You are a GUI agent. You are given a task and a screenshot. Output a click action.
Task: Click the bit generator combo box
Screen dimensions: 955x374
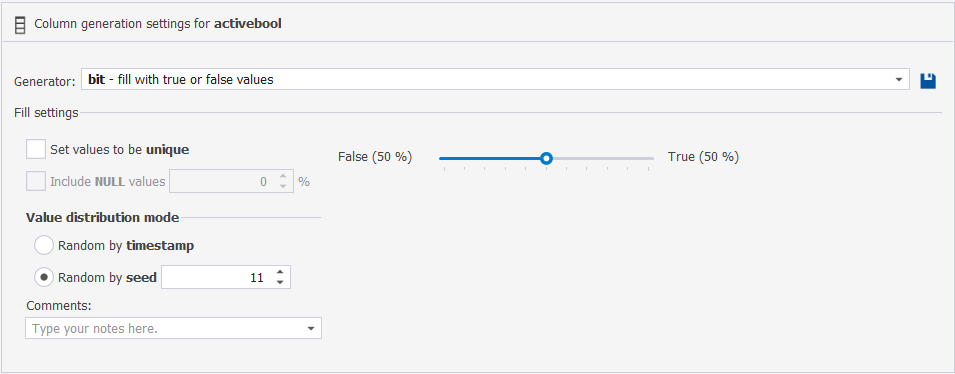click(x=495, y=79)
